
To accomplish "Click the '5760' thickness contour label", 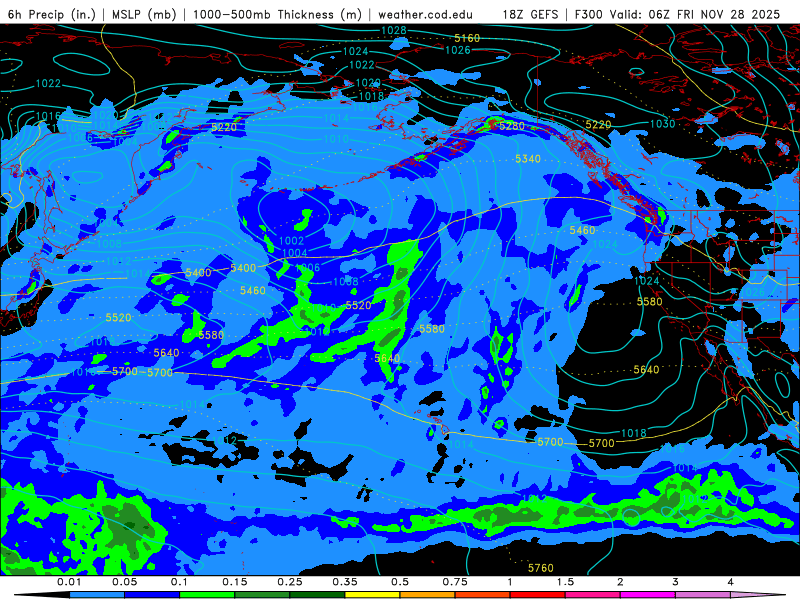I will [x=540, y=568].
